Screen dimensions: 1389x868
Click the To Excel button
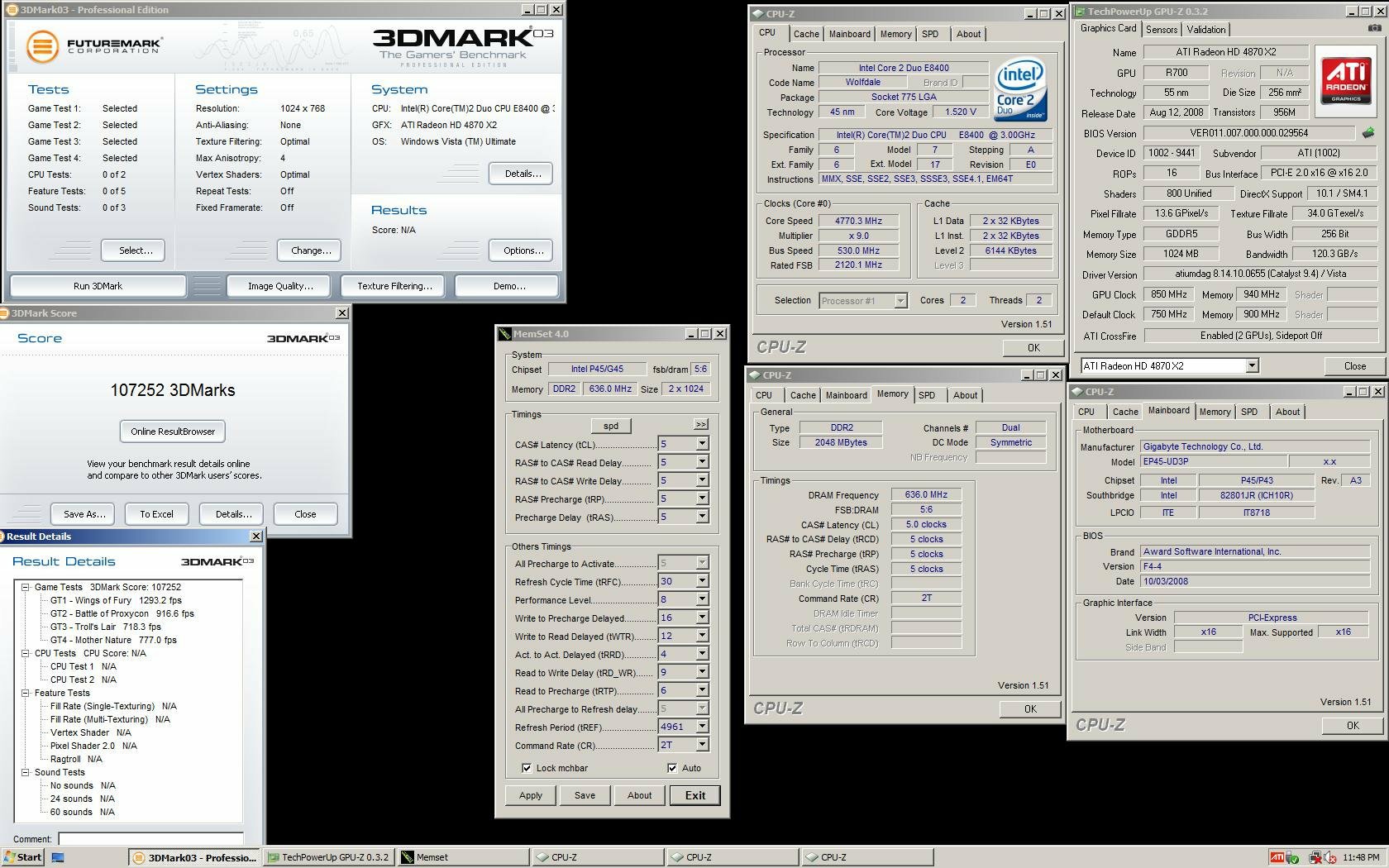pos(156,514)
